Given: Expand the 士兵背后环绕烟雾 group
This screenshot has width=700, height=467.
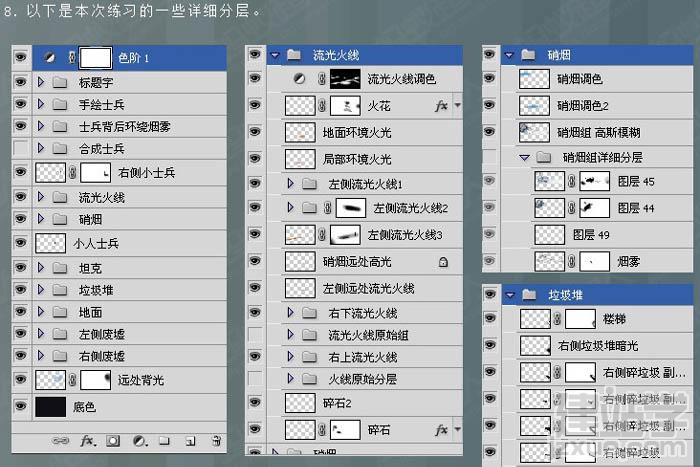Looking at the screenshot, I should click(x=41, y=126).
